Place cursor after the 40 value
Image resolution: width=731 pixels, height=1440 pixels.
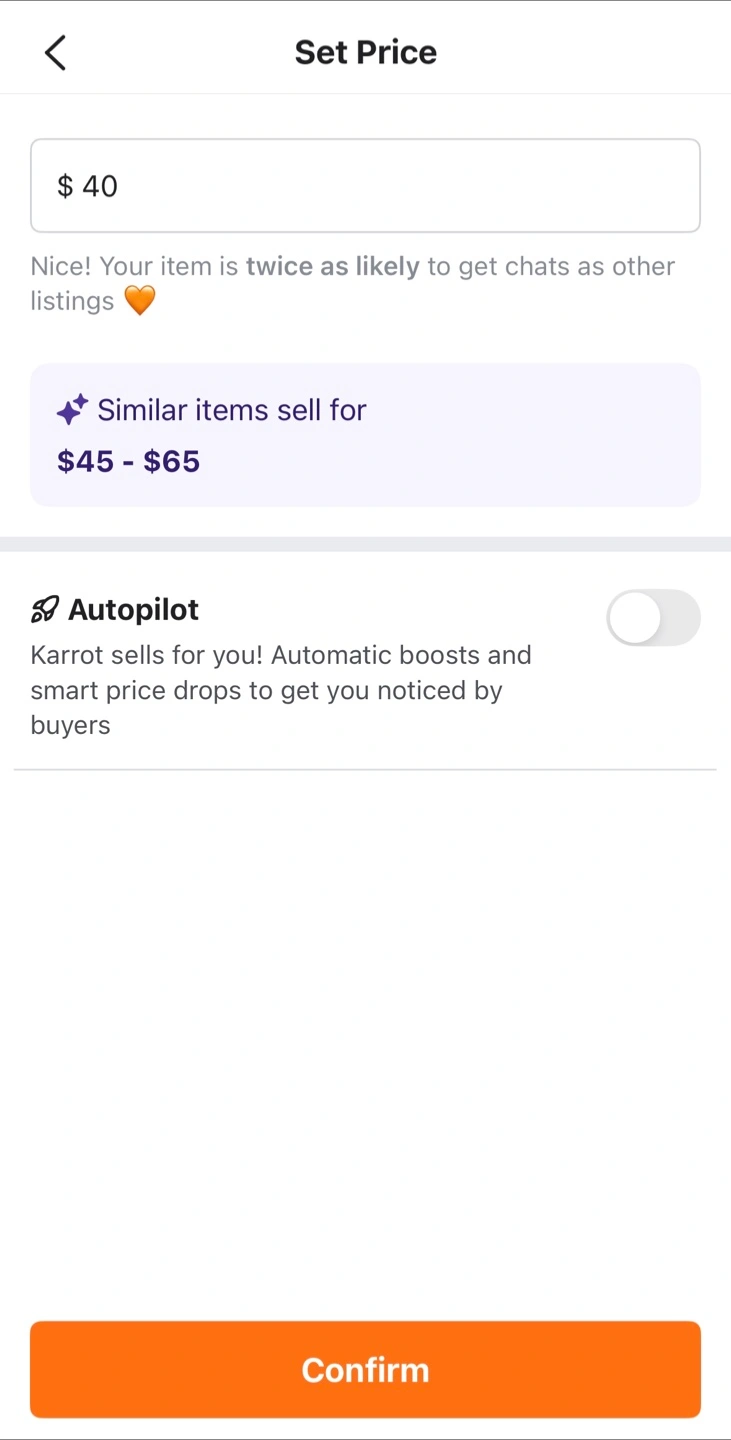pyautogui.click(x=119, y=186)
